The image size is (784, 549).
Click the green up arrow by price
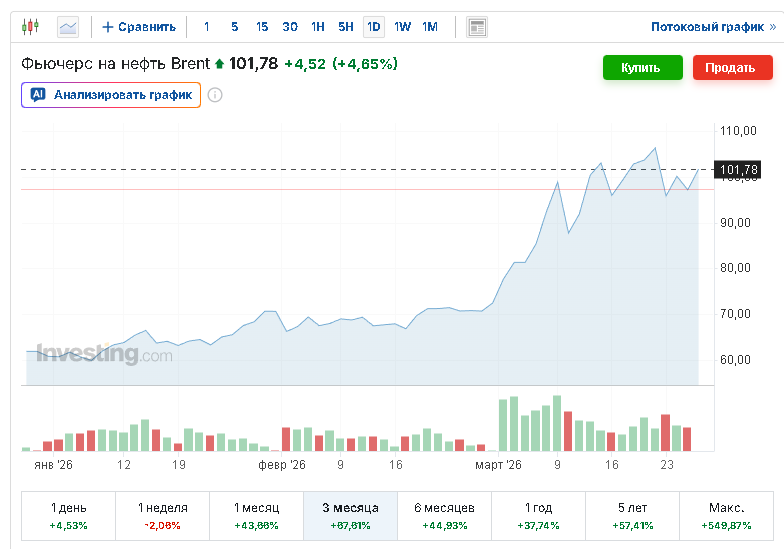(x=220, y=64)
